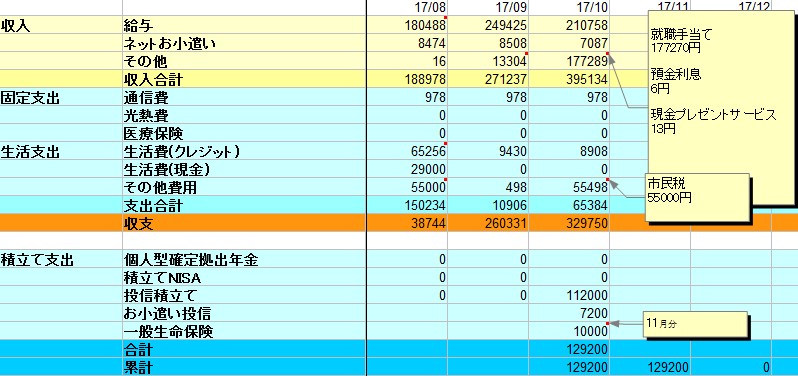798x376 pixels.
Task: Click the 生活費(現金) row label
Action: coord(244,169)
